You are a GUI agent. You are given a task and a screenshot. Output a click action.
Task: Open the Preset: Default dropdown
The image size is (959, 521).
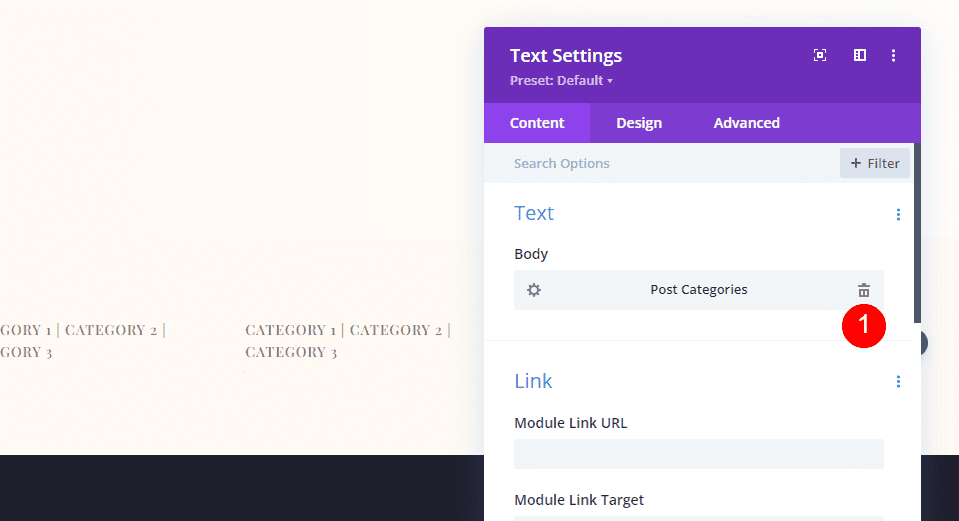click(x=561, y=81)
